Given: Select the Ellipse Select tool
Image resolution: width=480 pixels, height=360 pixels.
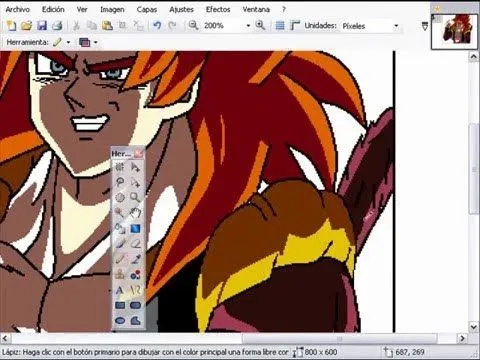Looking at the screenshot, I should tap(120, 198).
